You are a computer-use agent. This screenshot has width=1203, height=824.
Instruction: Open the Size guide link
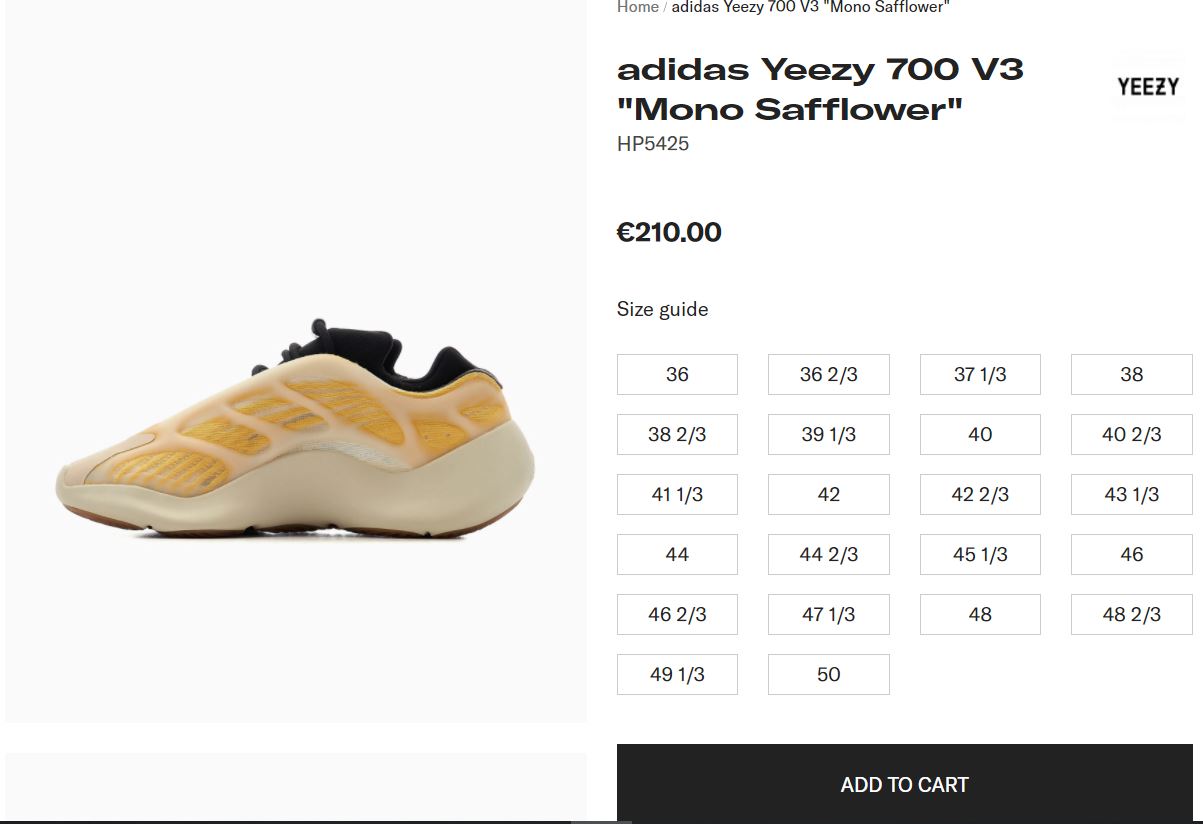662,309
